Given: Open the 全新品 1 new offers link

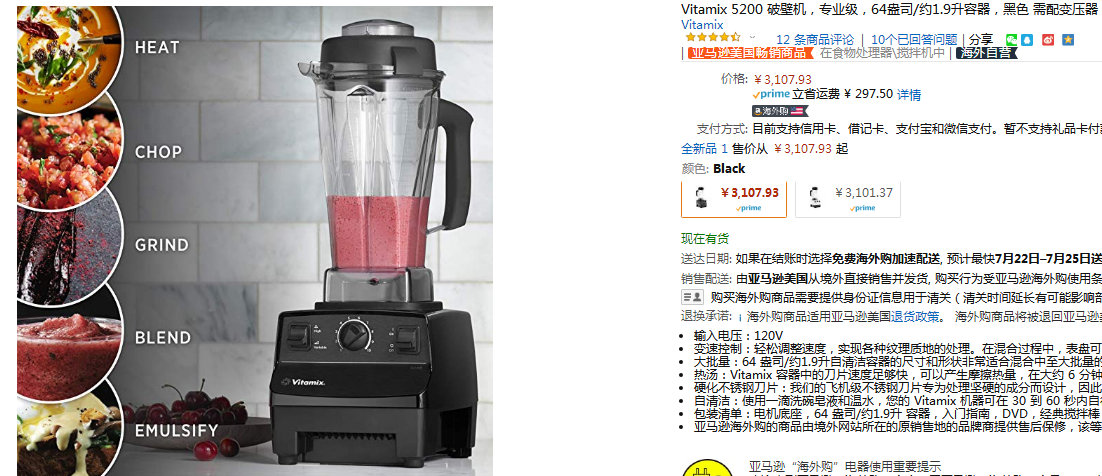Looking at the screenshot, I should [x=704, y=148].
